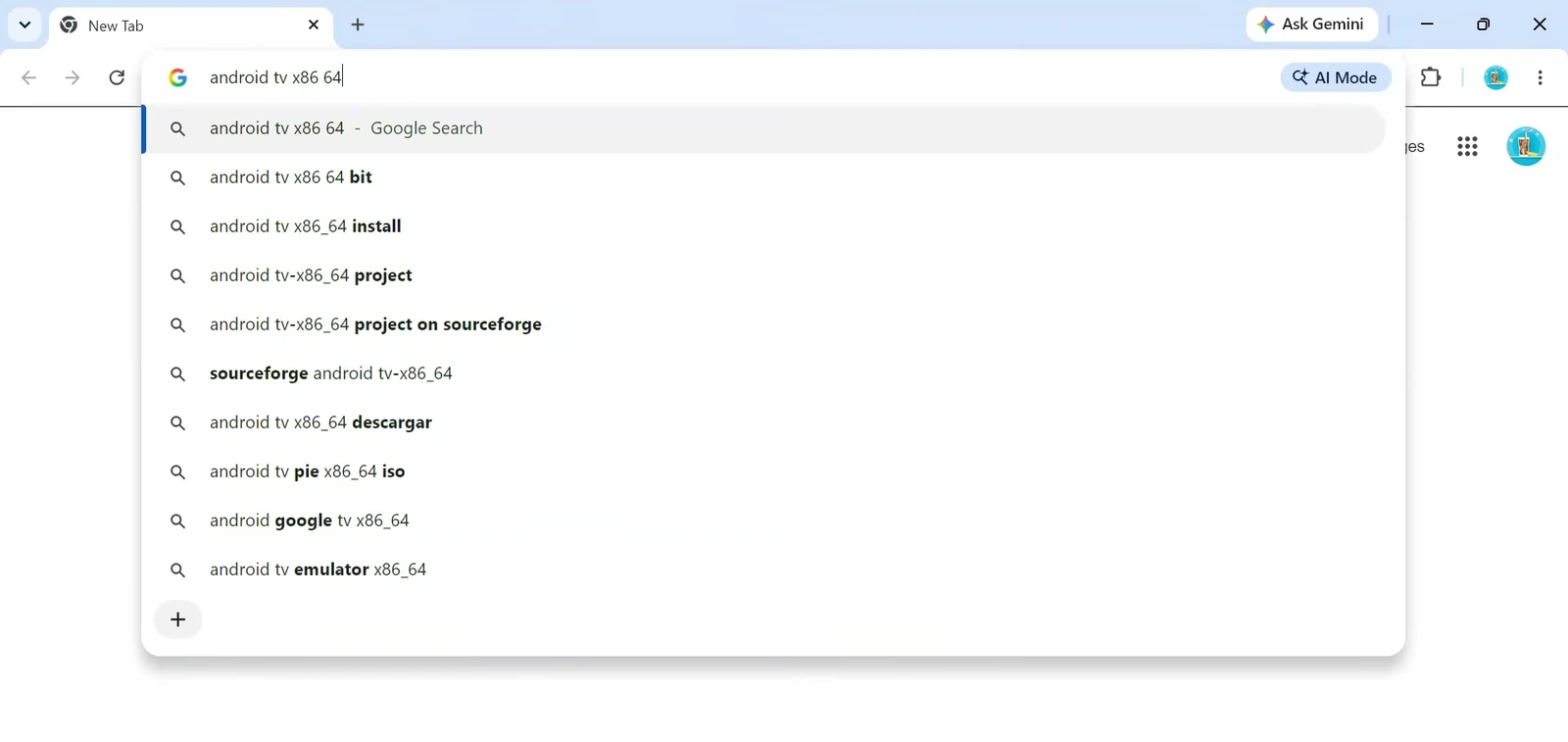1568x742 pixels.
Task: Open the Extensions puzzle icon
Action: (x=1431, y=77)
